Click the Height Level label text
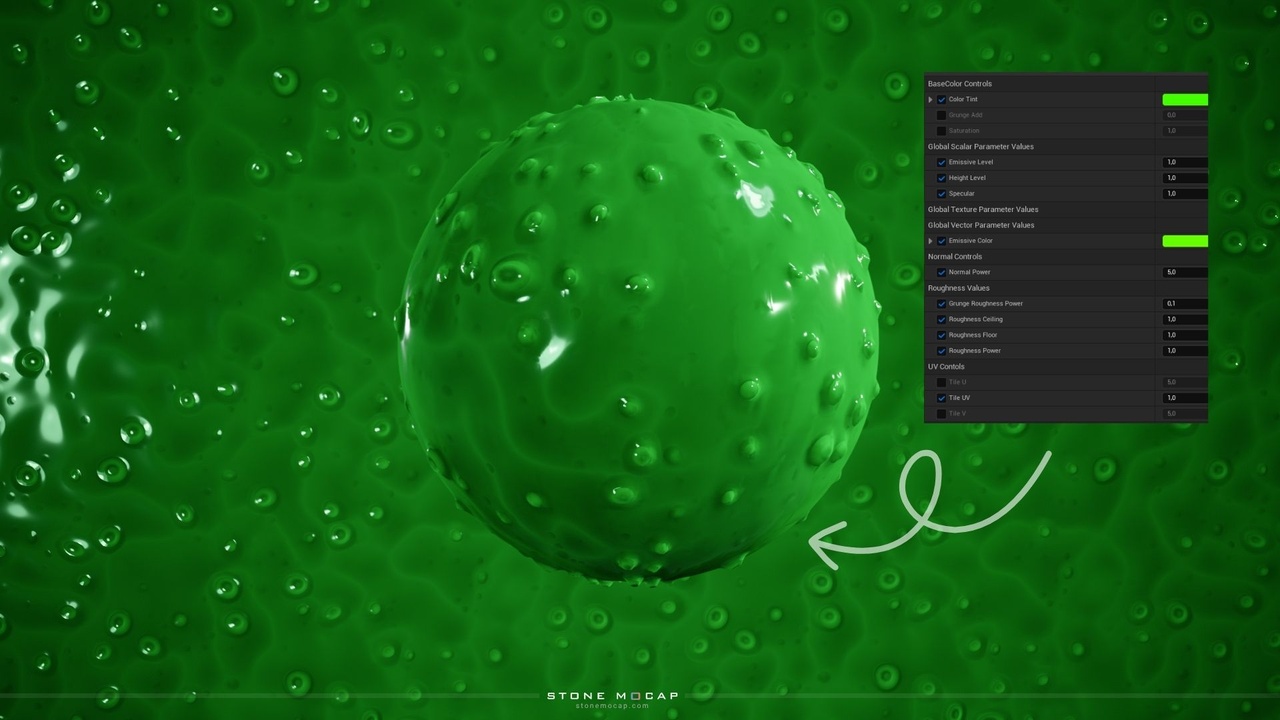Image resolution: width=1280 pixels, height=720 pixels. (x=967, y=178)
